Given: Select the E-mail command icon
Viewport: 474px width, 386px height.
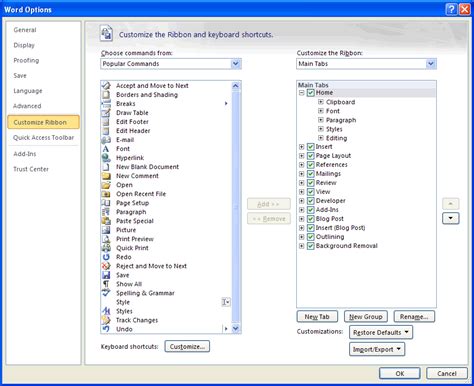Looking at the screenshot, I should coord(106,140).
